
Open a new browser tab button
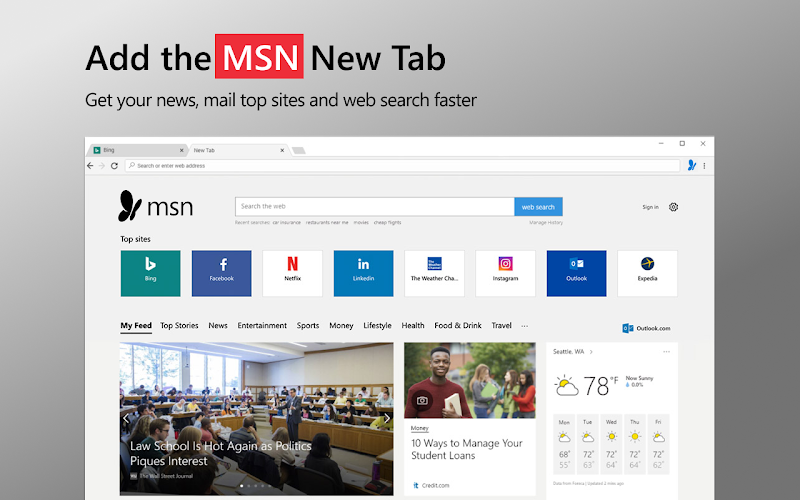[x=299, y=151]
